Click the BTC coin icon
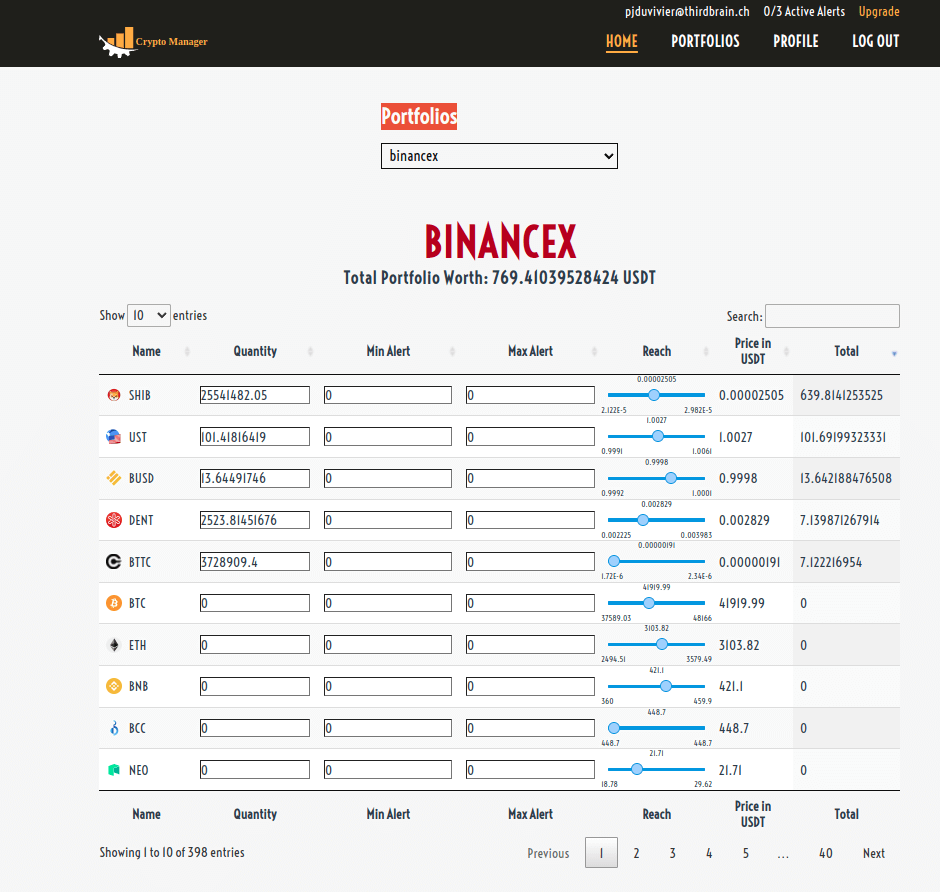 pos(114,603)
